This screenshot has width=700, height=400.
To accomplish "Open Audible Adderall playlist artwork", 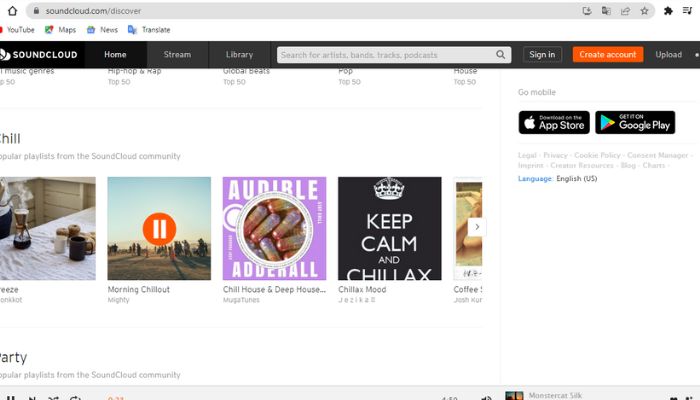I will click(275, 229).
